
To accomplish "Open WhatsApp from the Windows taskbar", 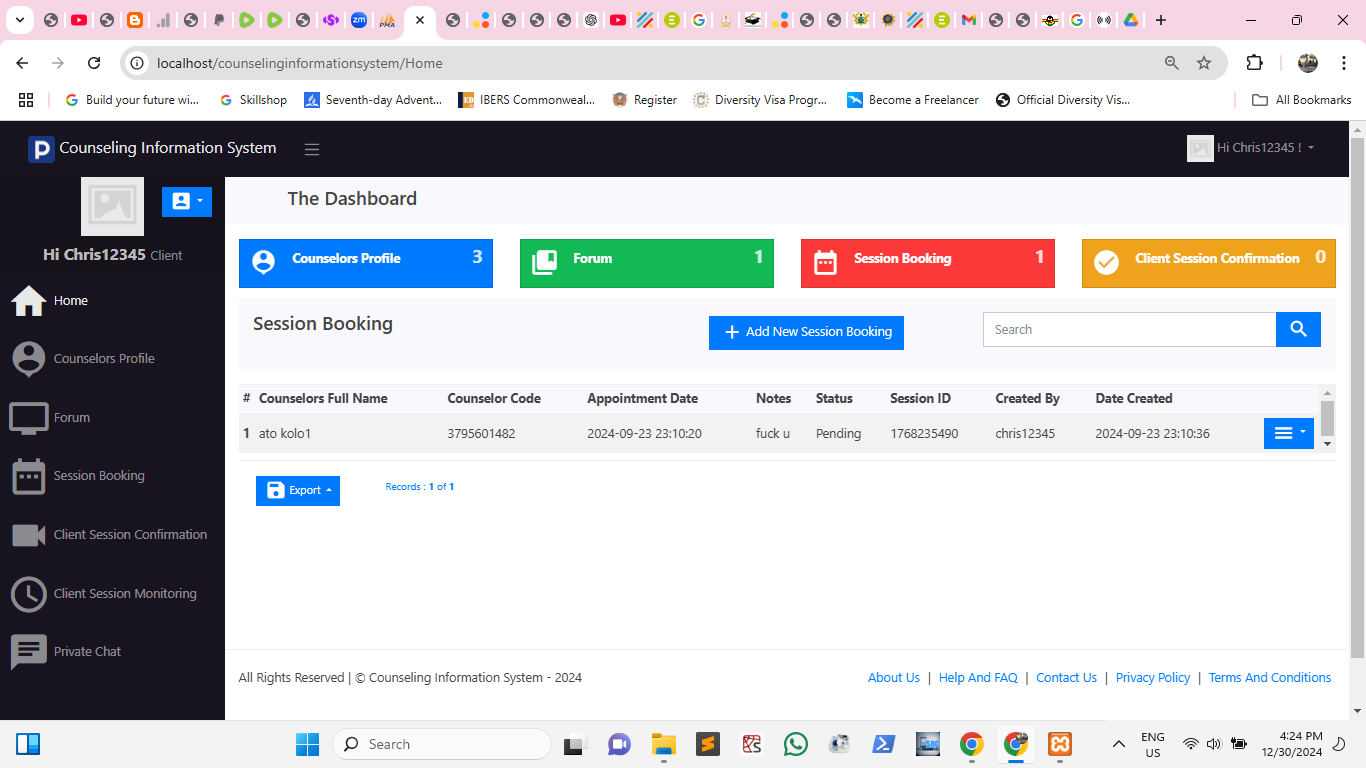I will (x=796, y=744).
